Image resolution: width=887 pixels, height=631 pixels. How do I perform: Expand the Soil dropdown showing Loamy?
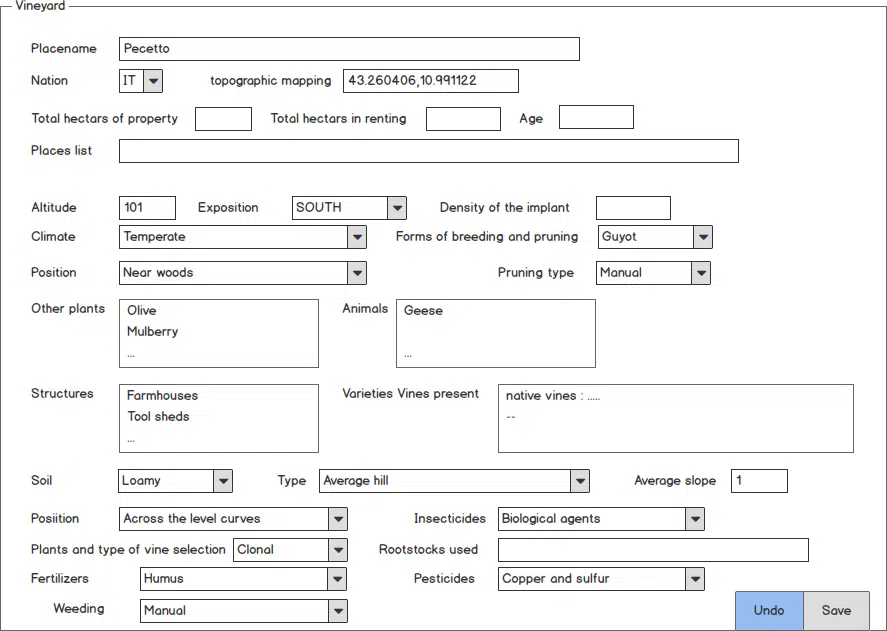tap(175, 481)
